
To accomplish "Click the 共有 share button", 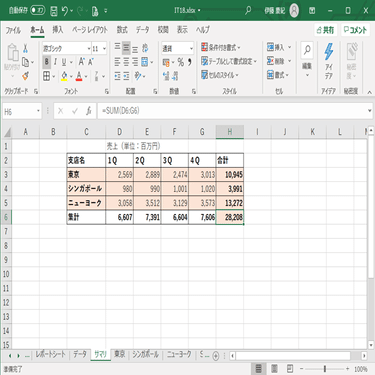I will click(325, 30).
